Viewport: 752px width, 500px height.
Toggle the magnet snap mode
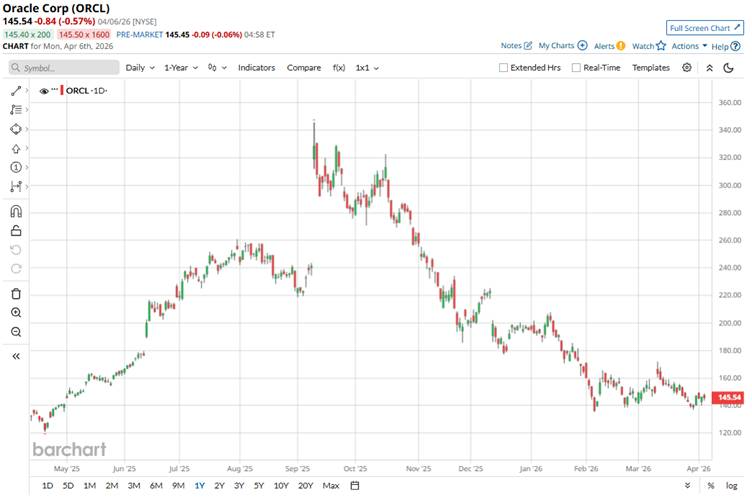click(x=16, y=211)
